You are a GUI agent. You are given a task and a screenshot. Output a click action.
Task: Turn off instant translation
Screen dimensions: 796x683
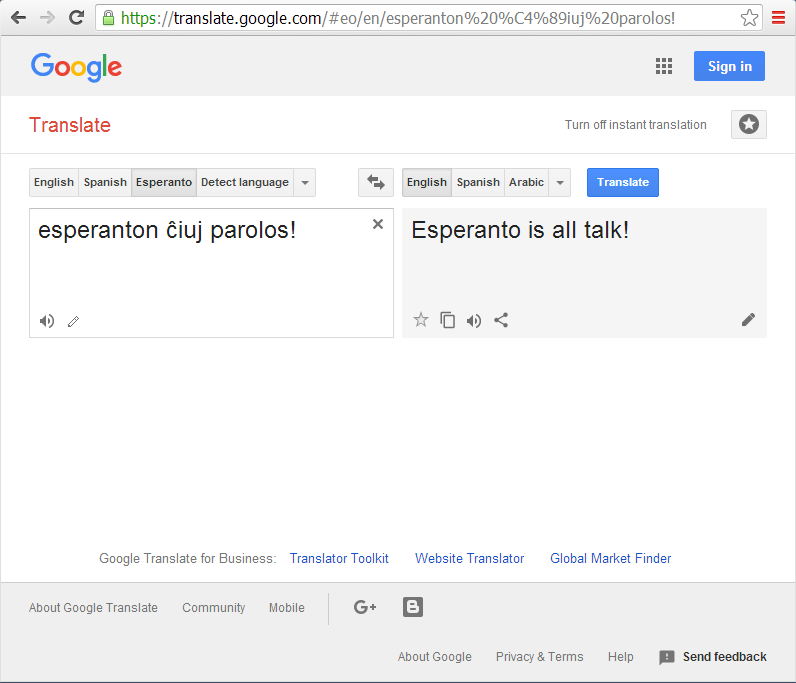tap(635, 125)
